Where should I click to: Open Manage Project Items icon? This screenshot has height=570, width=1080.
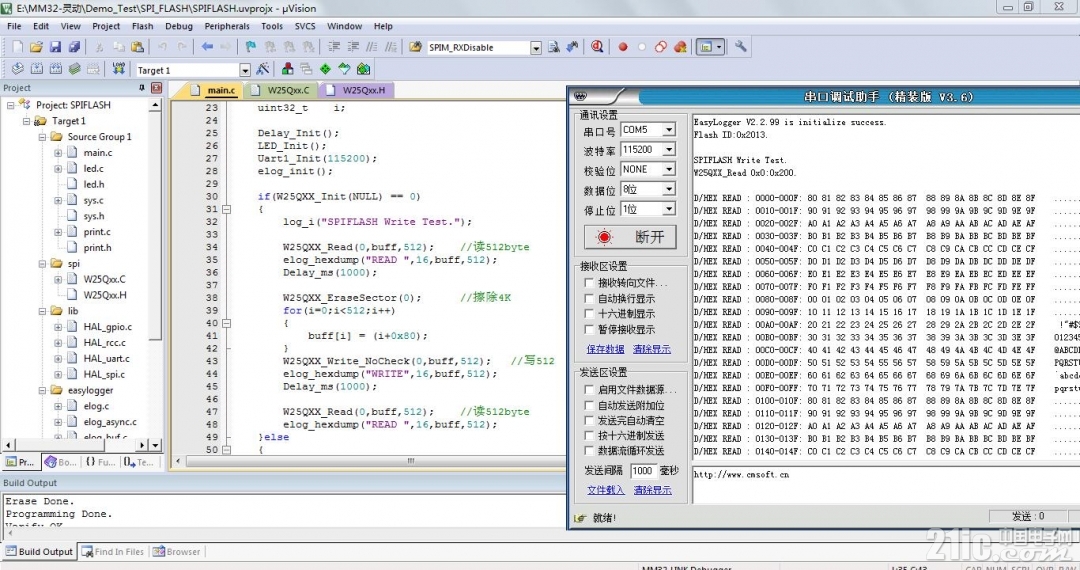pyautogui.click(x=287, y=69)
